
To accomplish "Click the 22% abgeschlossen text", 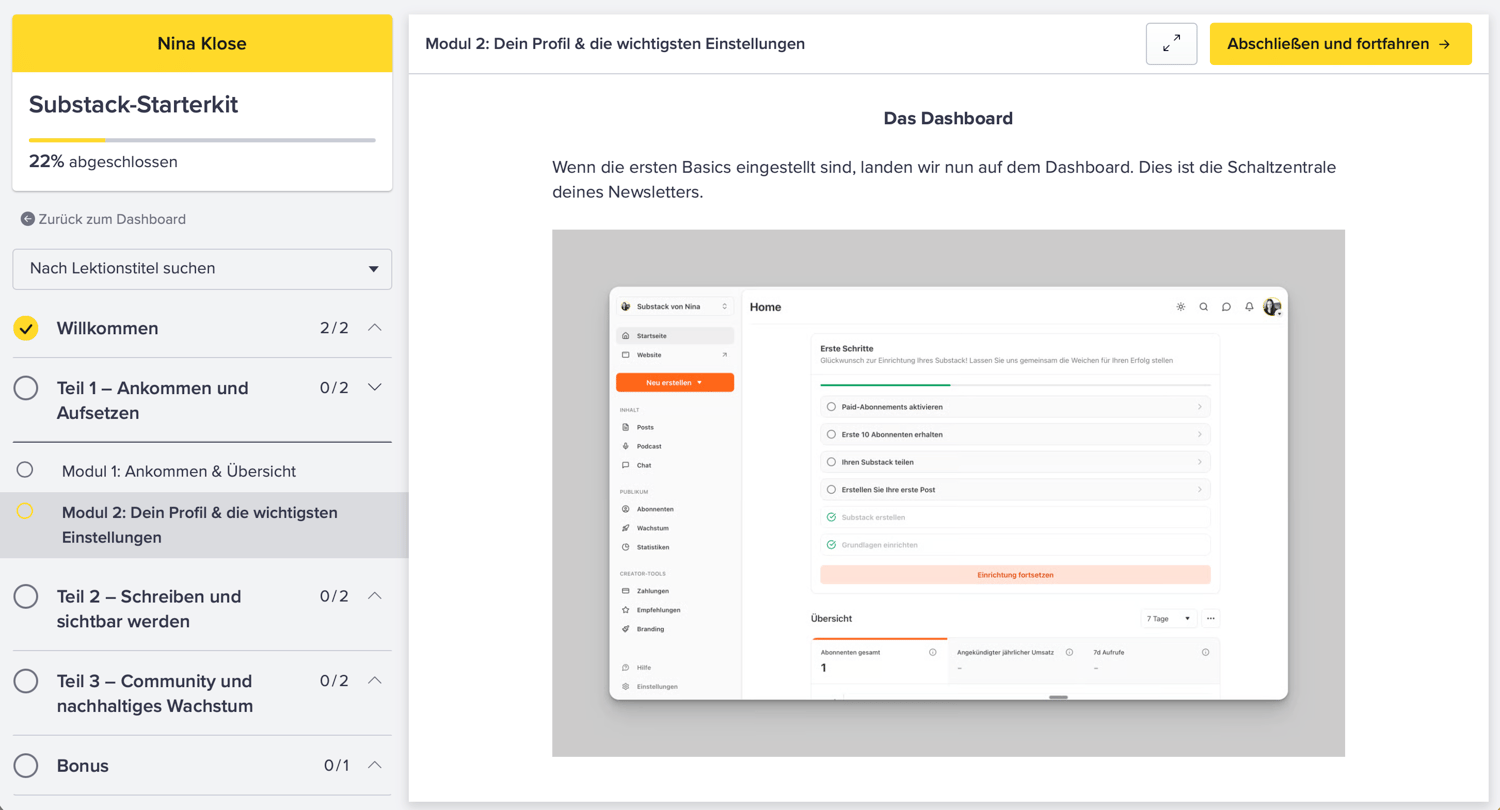I will point(103,162).
